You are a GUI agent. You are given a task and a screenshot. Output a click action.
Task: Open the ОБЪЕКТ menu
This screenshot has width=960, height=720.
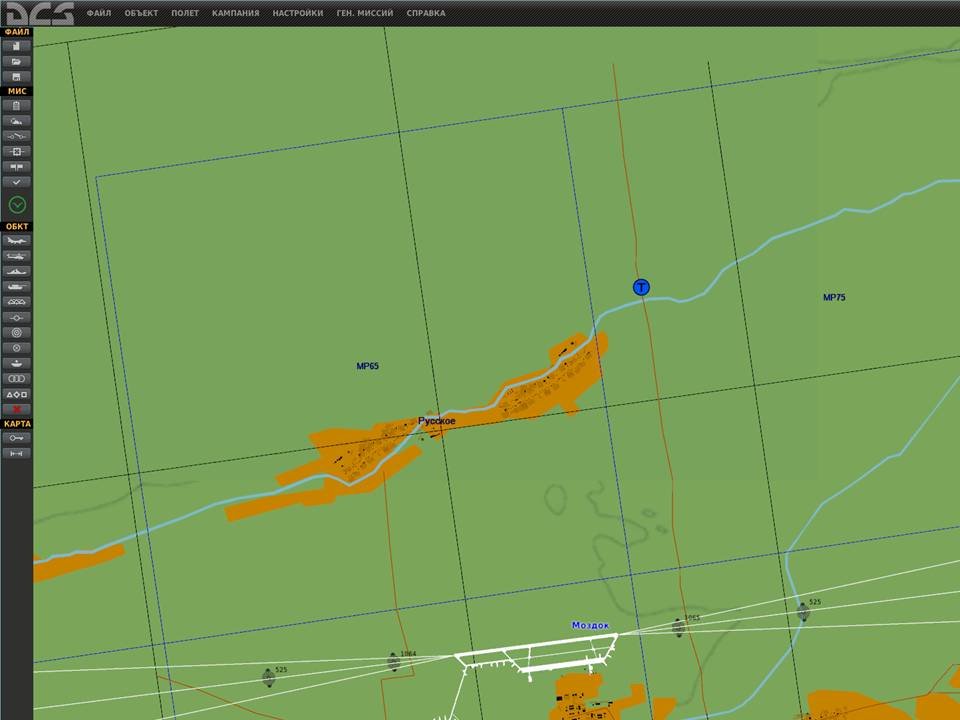pos(141,13)
